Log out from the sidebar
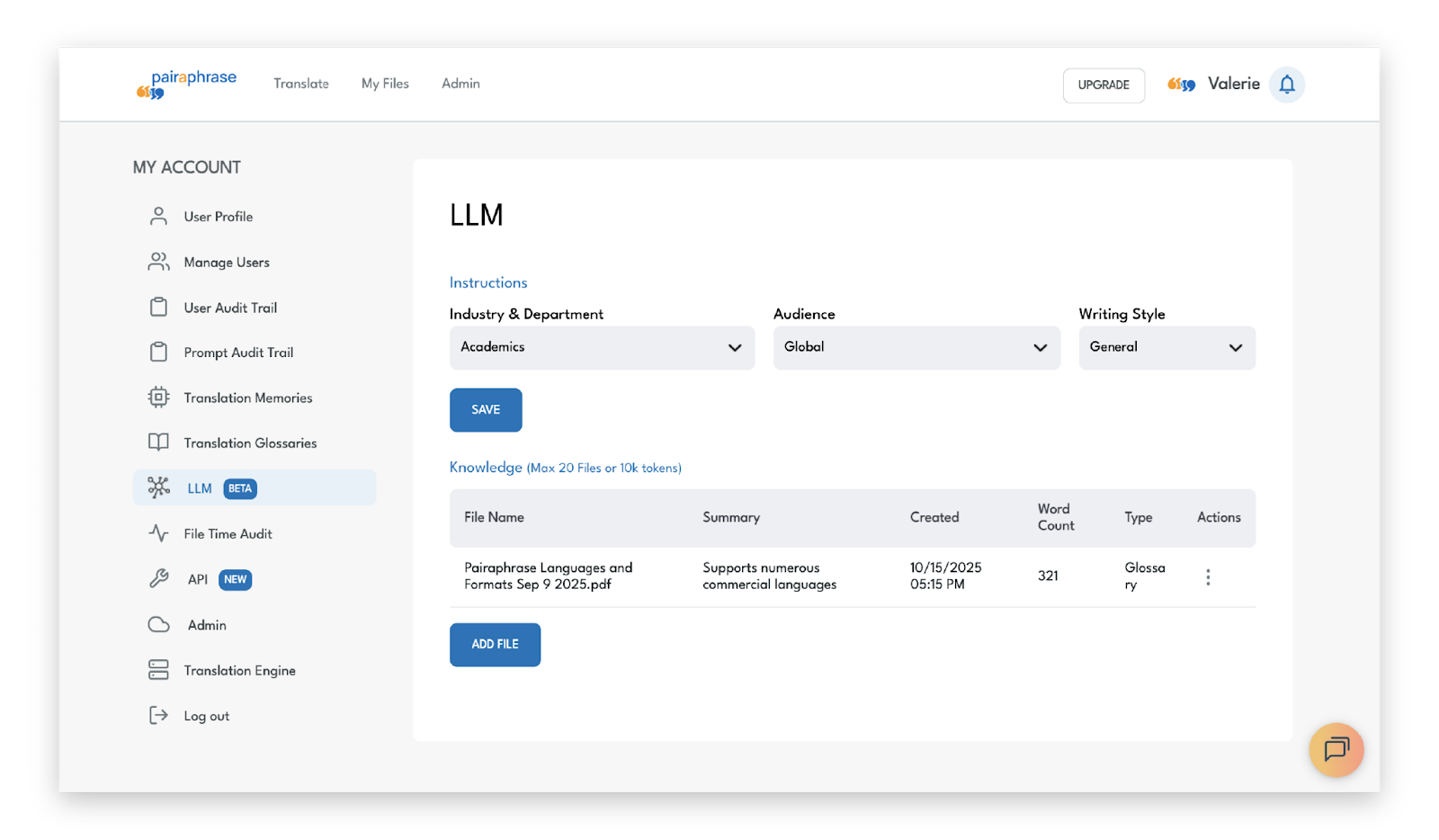This screenshot has height=840, width=1439. pos(206,716)
